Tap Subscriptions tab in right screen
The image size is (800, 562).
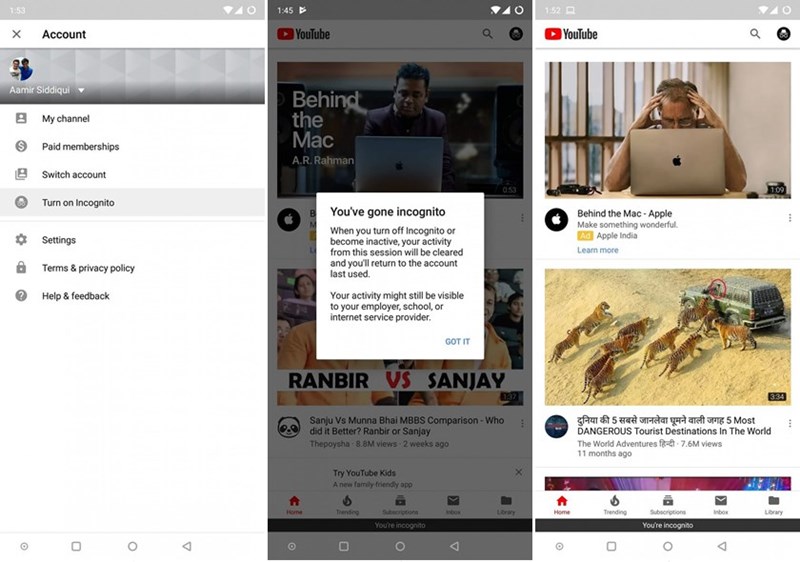[x=668, y=505]
